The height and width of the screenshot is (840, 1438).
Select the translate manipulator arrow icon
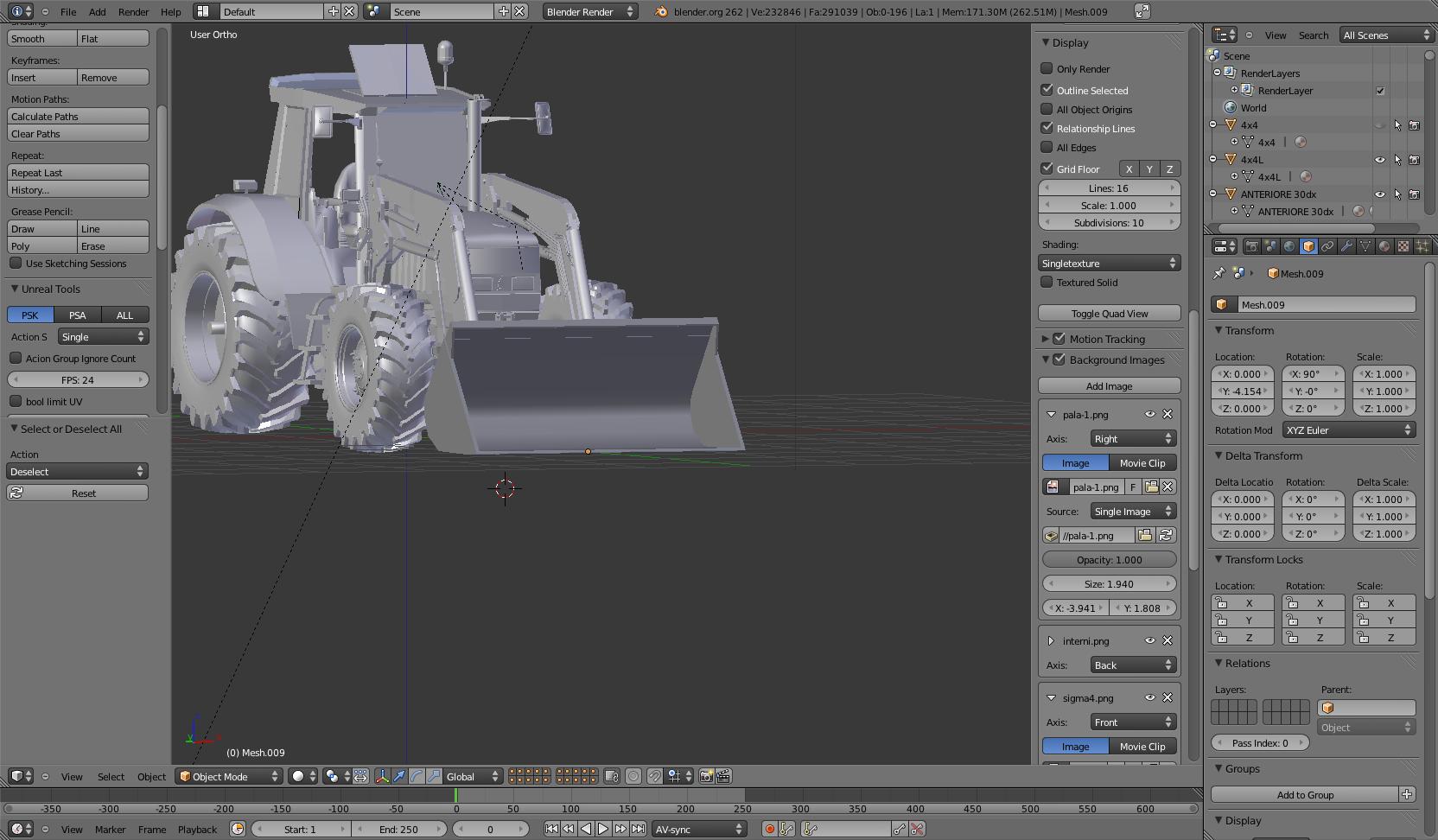[x=399, y=776]
